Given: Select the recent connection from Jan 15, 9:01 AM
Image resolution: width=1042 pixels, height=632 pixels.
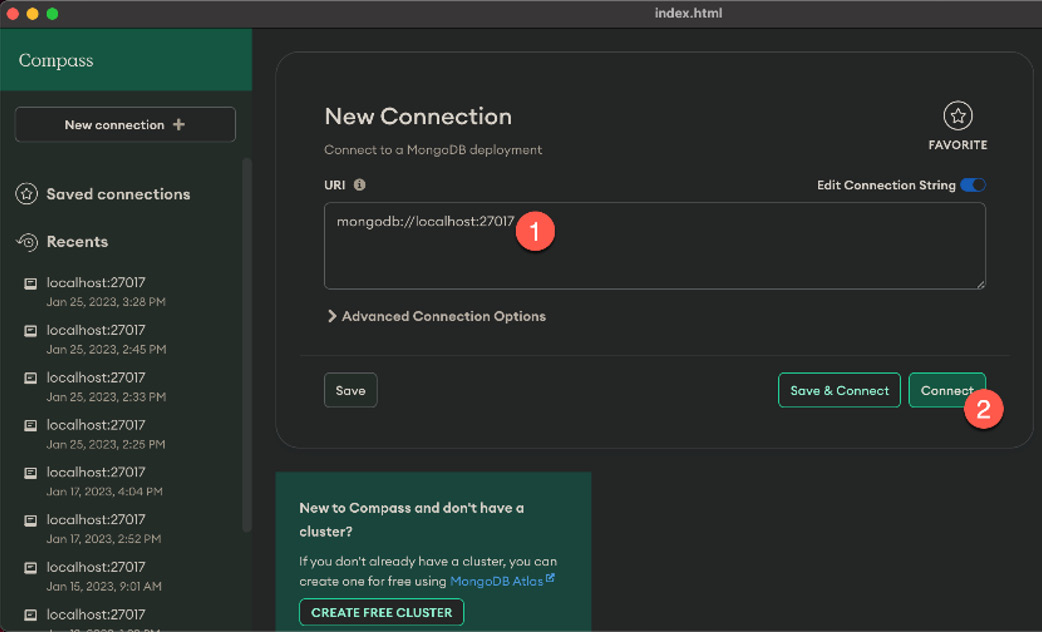Looking at the screenshot, I should (94, 576).
